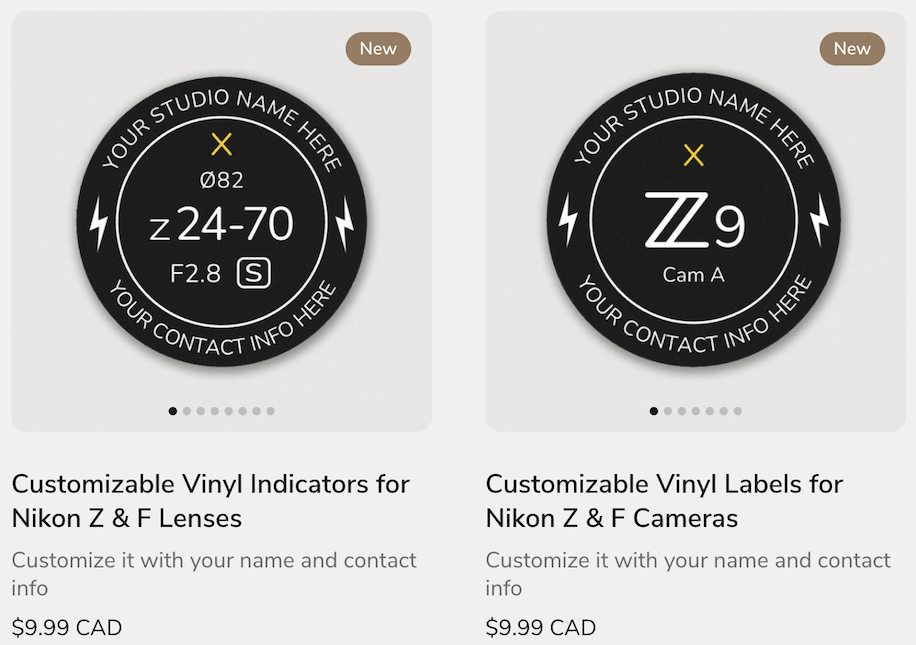
Task: Click the New badge on the lens indicators card
Action: click(378, 48)
